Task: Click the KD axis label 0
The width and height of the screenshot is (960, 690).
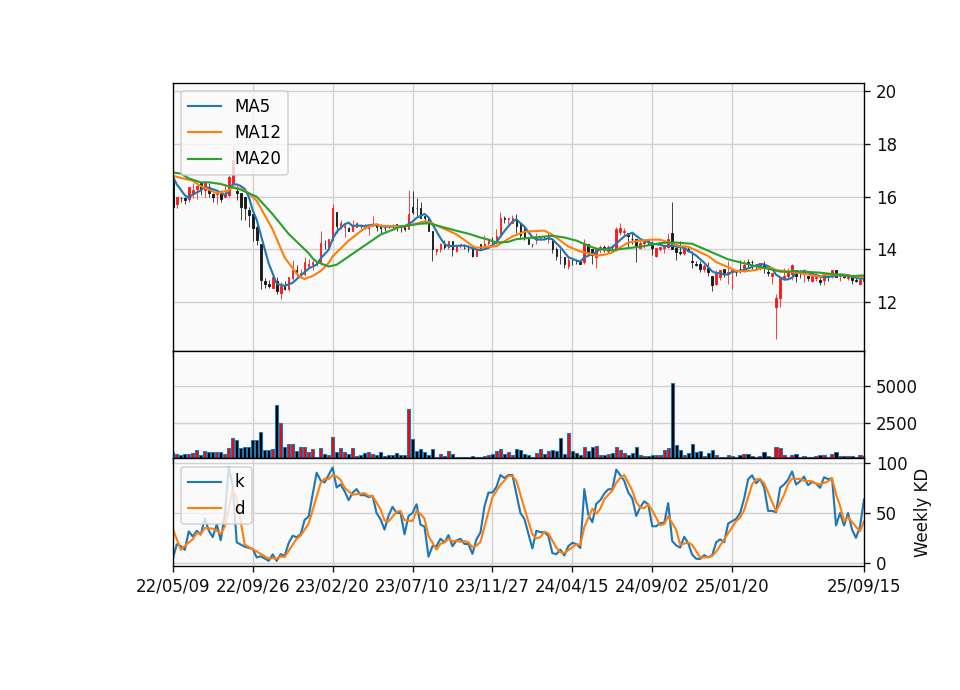Action: 881,564
